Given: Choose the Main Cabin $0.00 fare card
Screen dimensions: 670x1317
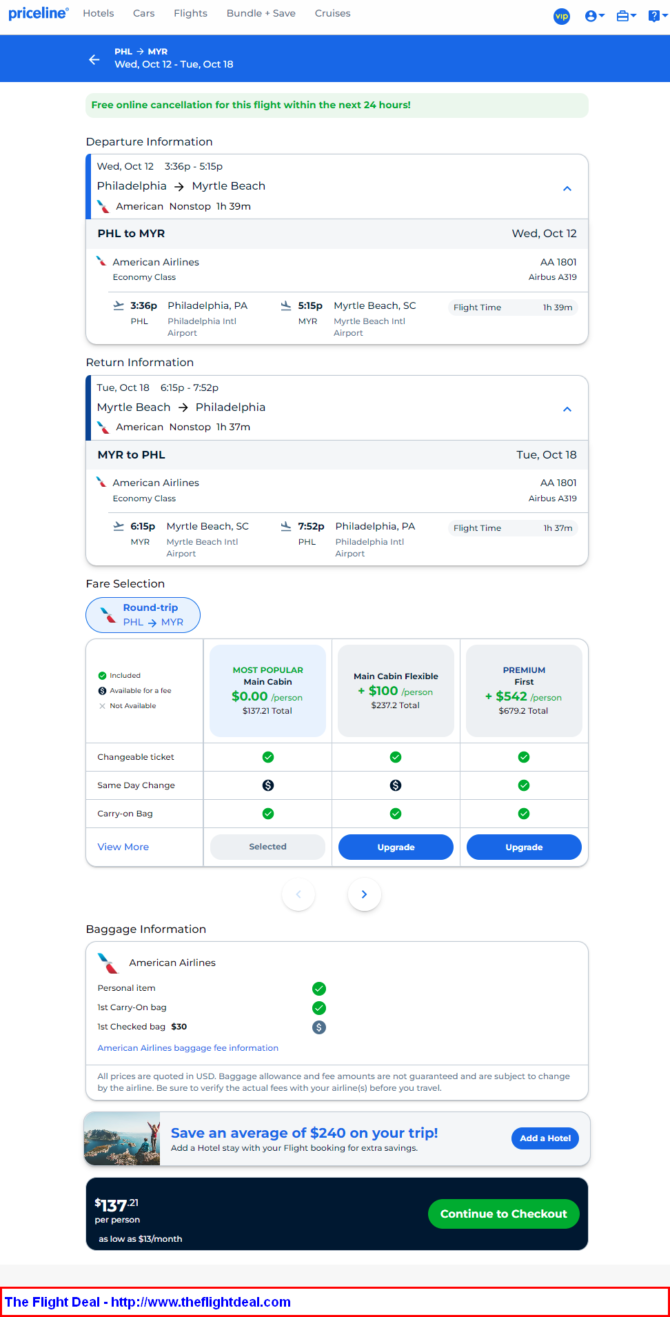Looking at the screenshot, I should pyautogui.click(x=267, y=691).
